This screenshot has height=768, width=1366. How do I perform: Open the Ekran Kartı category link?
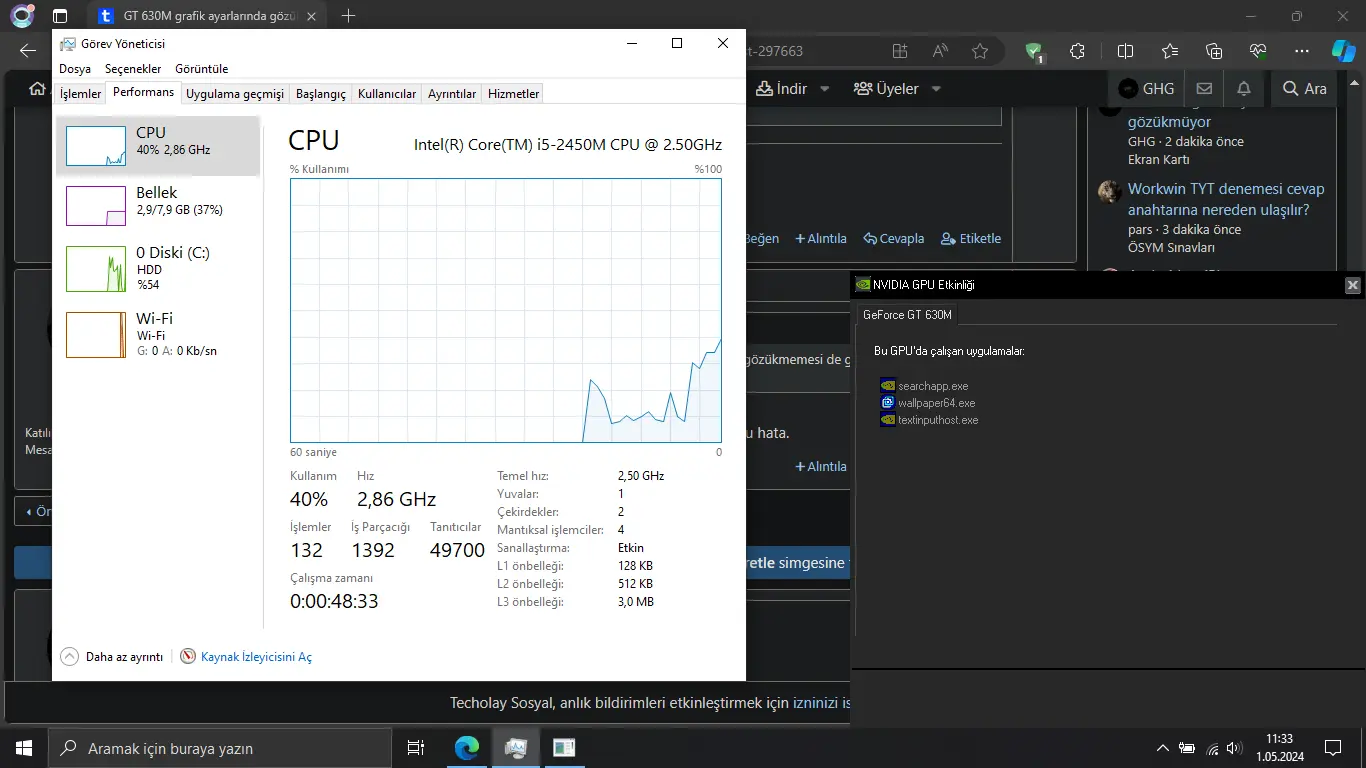(1159, 159)
